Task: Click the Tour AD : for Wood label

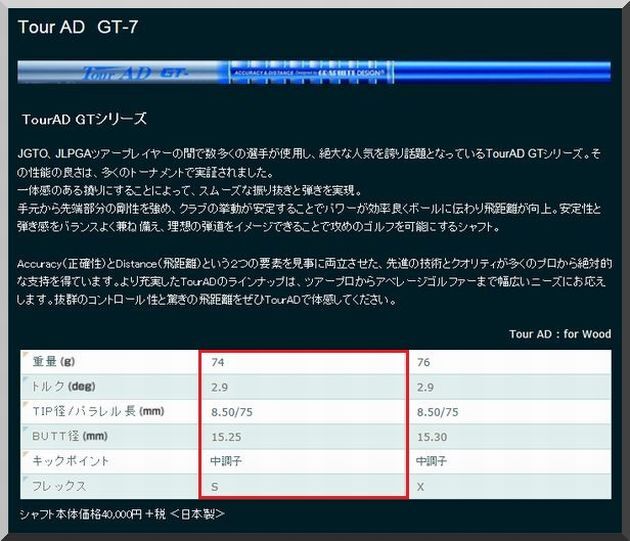Action: click(x=560, y=334)
